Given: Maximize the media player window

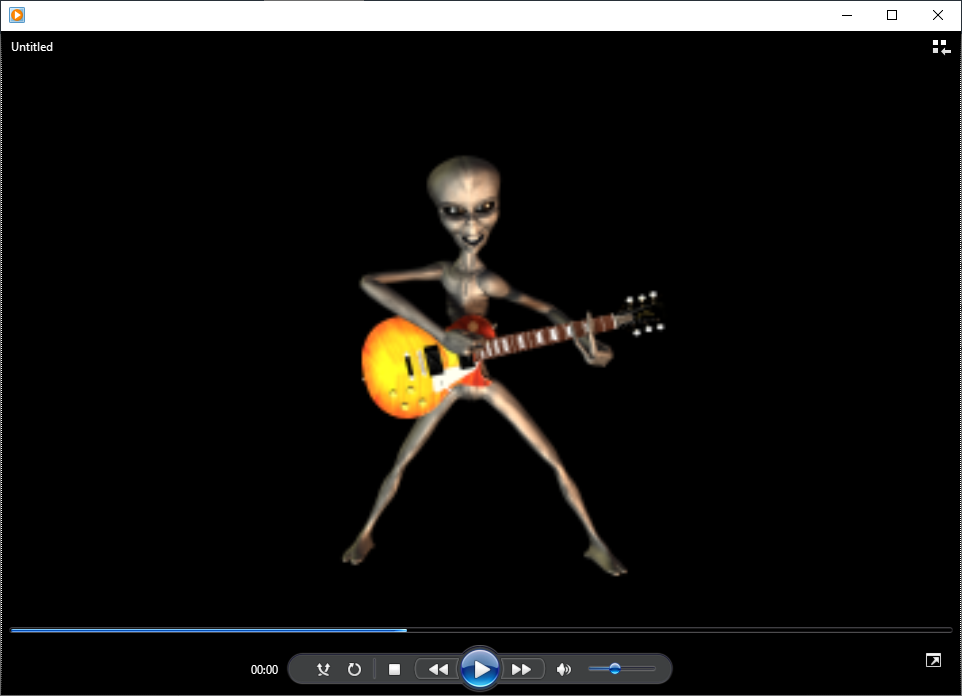Looking at the screenshot, I should pos(892,15).
